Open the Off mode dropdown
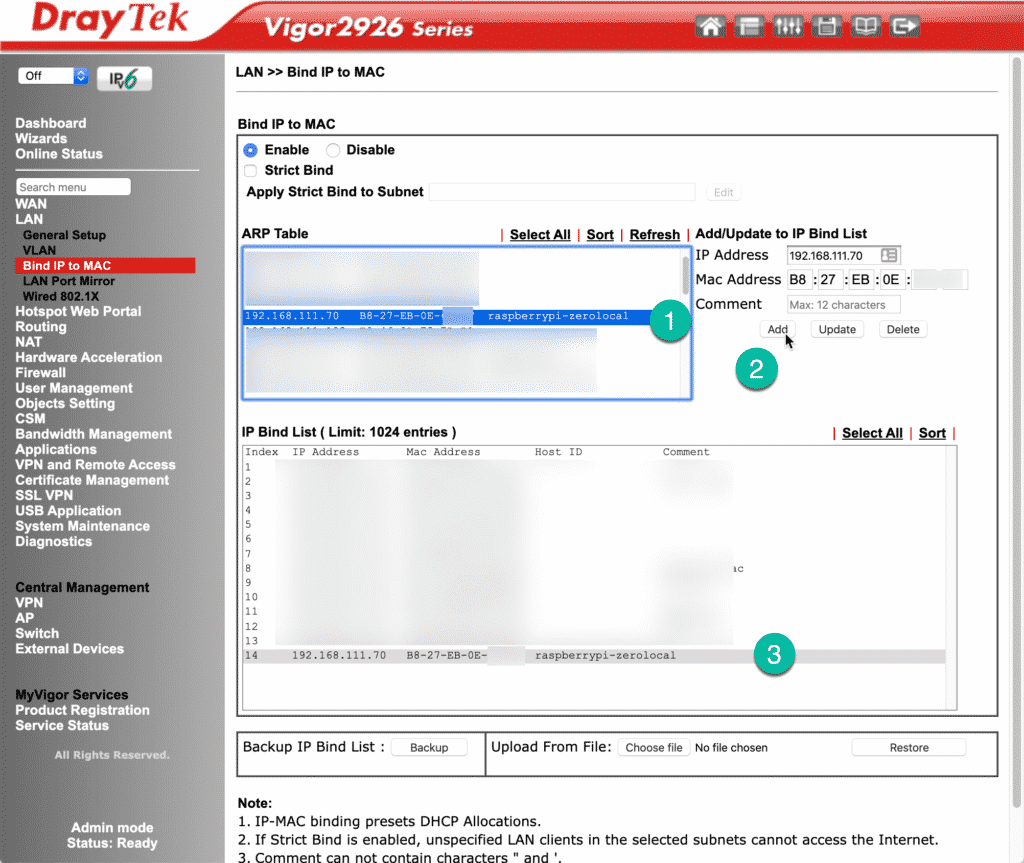The image size is (1024, 863). (x=53, y=76)
